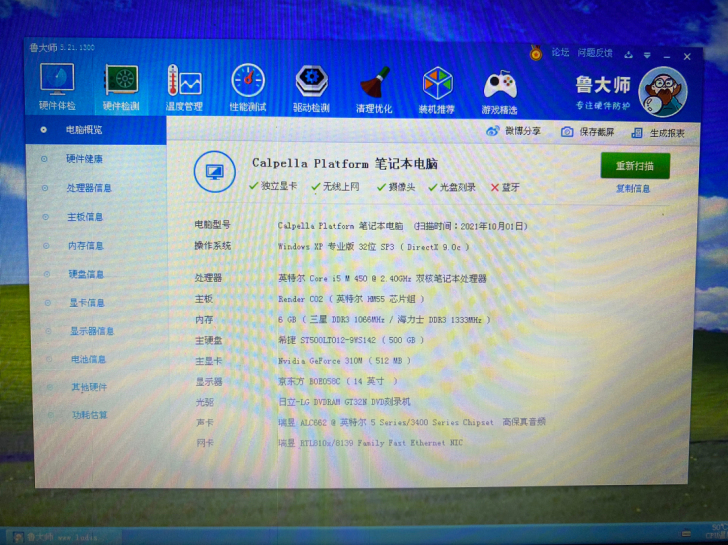This screenshot has height=545, width=728.
Task: Click the 京东方 BOE058C display value
Action: point(338,381)
